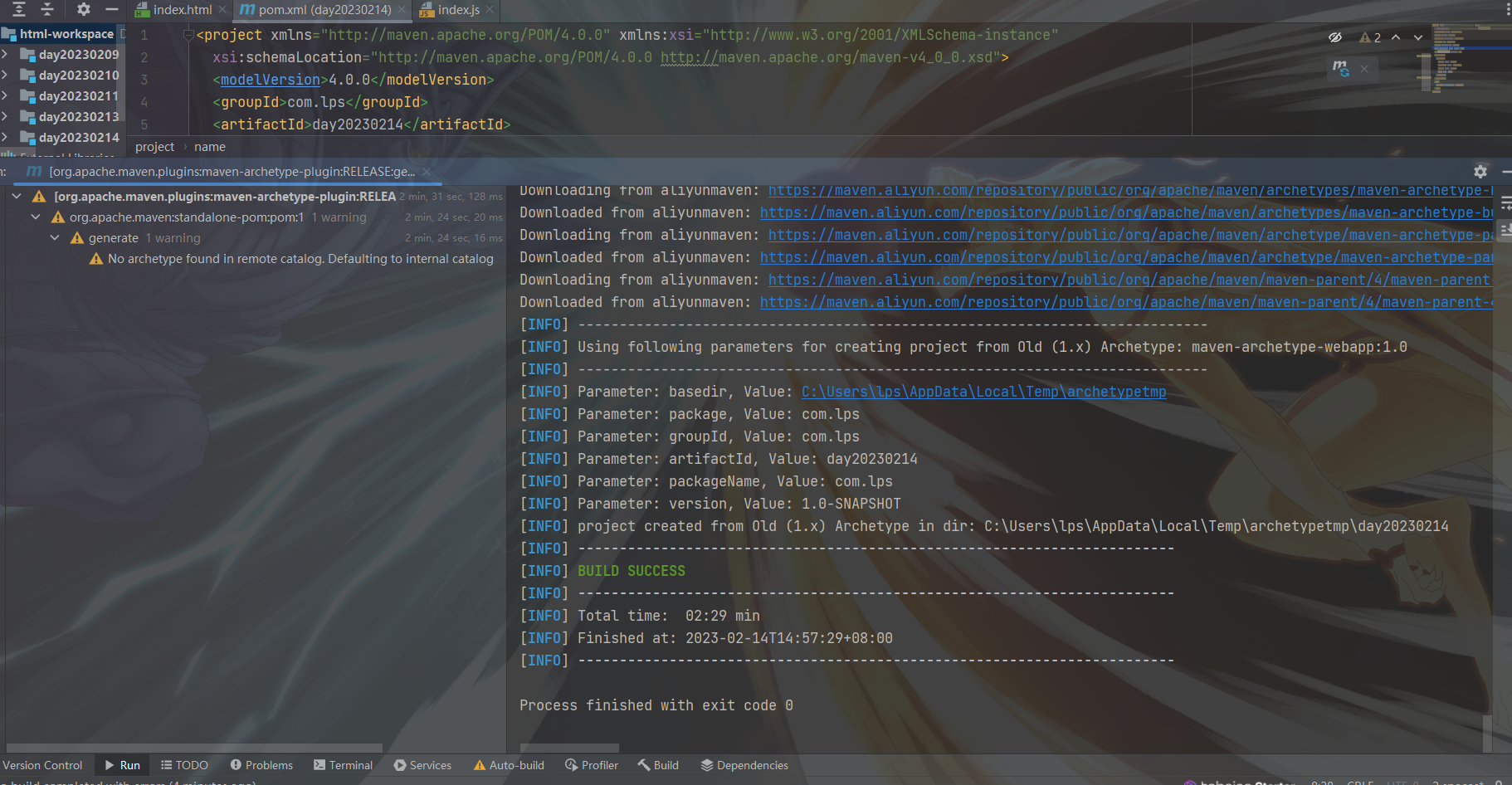
Task: Open project panel settings gear
Action: click(x=83, y=9)
